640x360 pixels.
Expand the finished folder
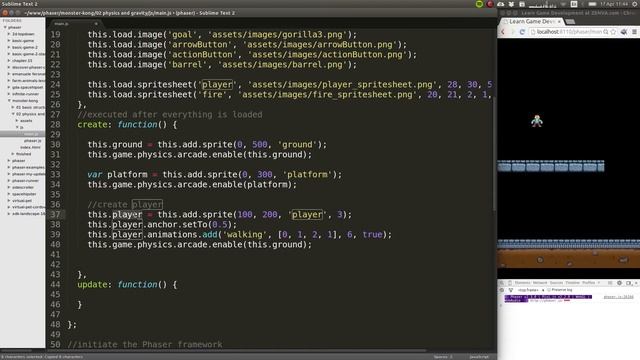[x=13, y=154]
